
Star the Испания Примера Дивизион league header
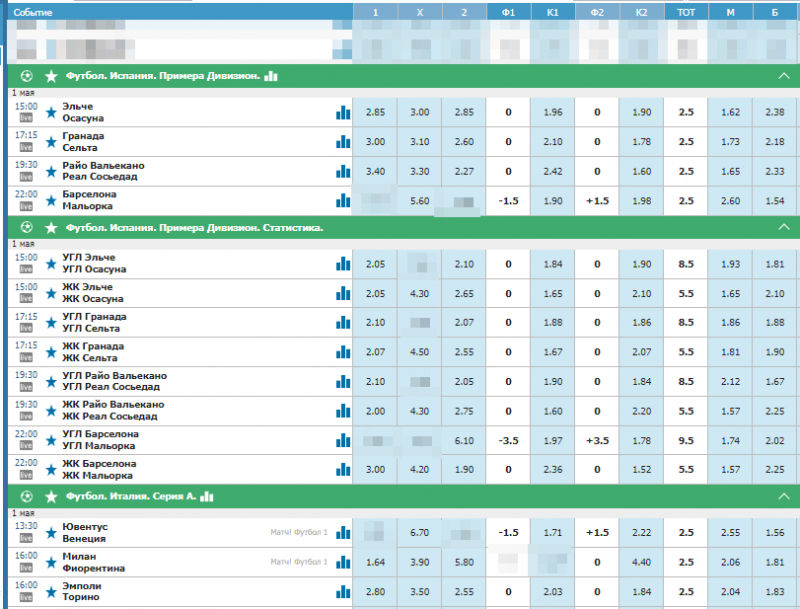click(51, 76)
